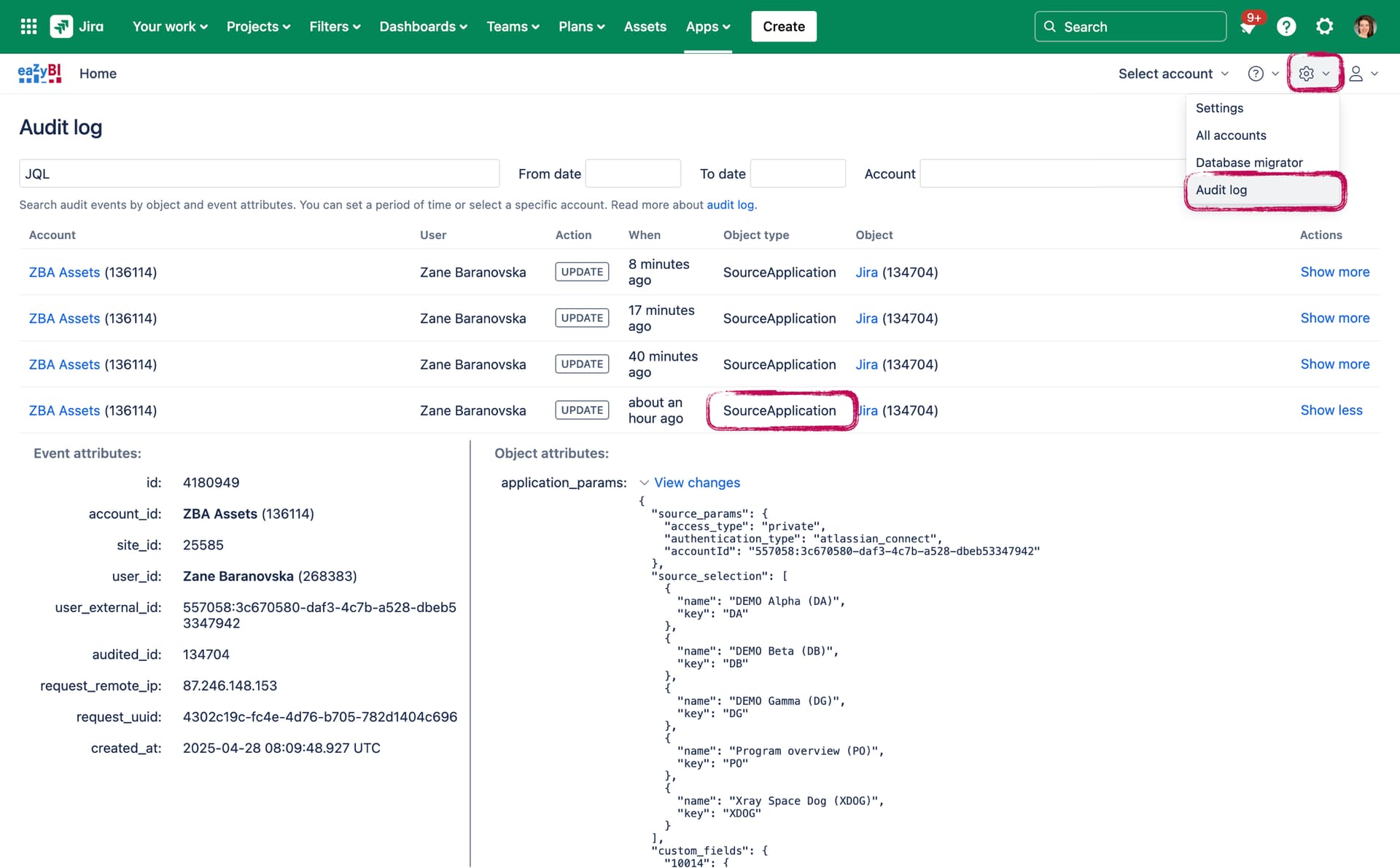Click the eazyBI logo
This screenshot has height=868, width=1400.
point(39,73)
